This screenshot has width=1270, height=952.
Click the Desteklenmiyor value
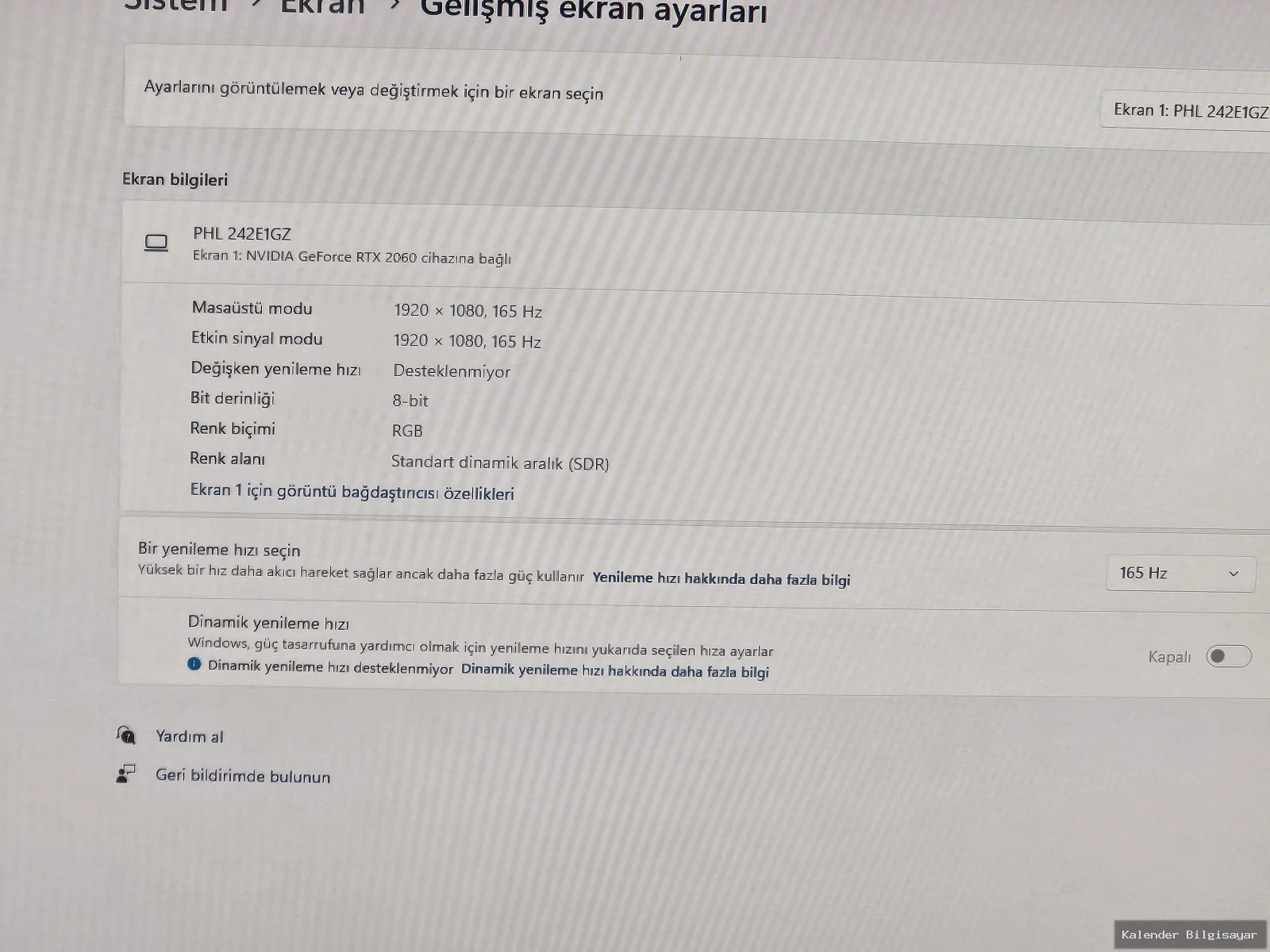pos(452,371)
